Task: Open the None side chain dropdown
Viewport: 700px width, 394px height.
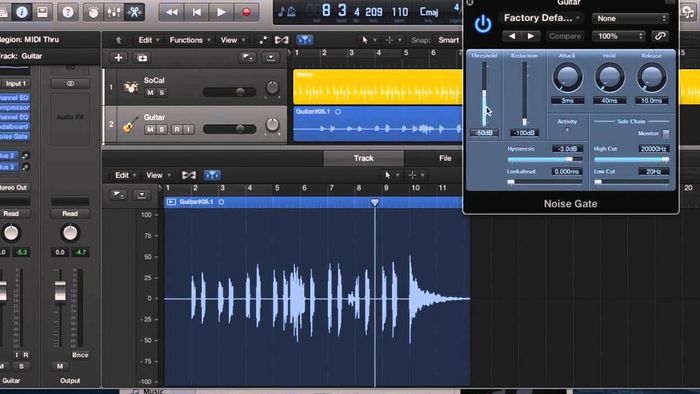Action: tap(630, 19)
